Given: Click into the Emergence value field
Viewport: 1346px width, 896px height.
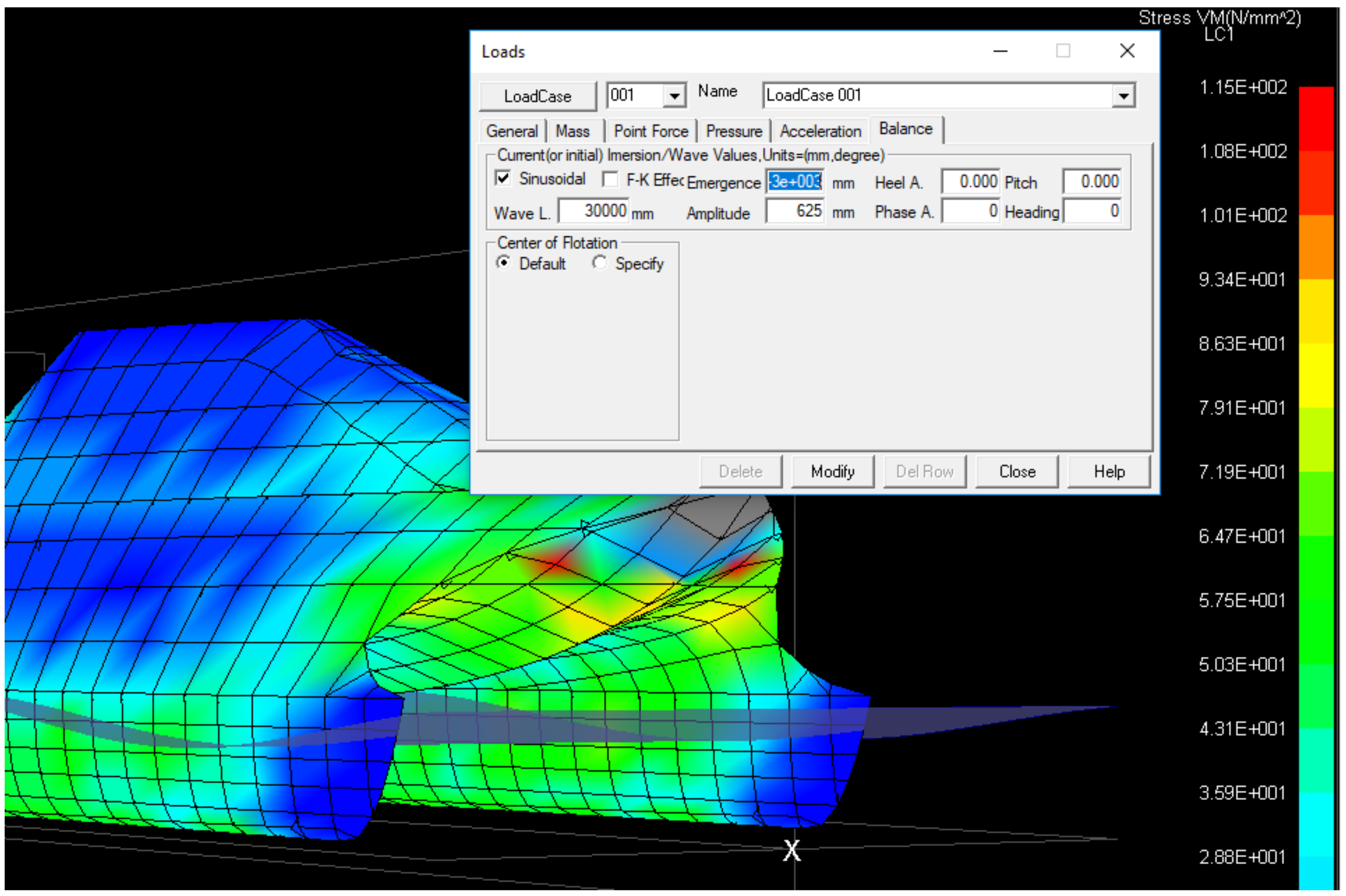Looking at the screenshot, I should tap(794, 182).
